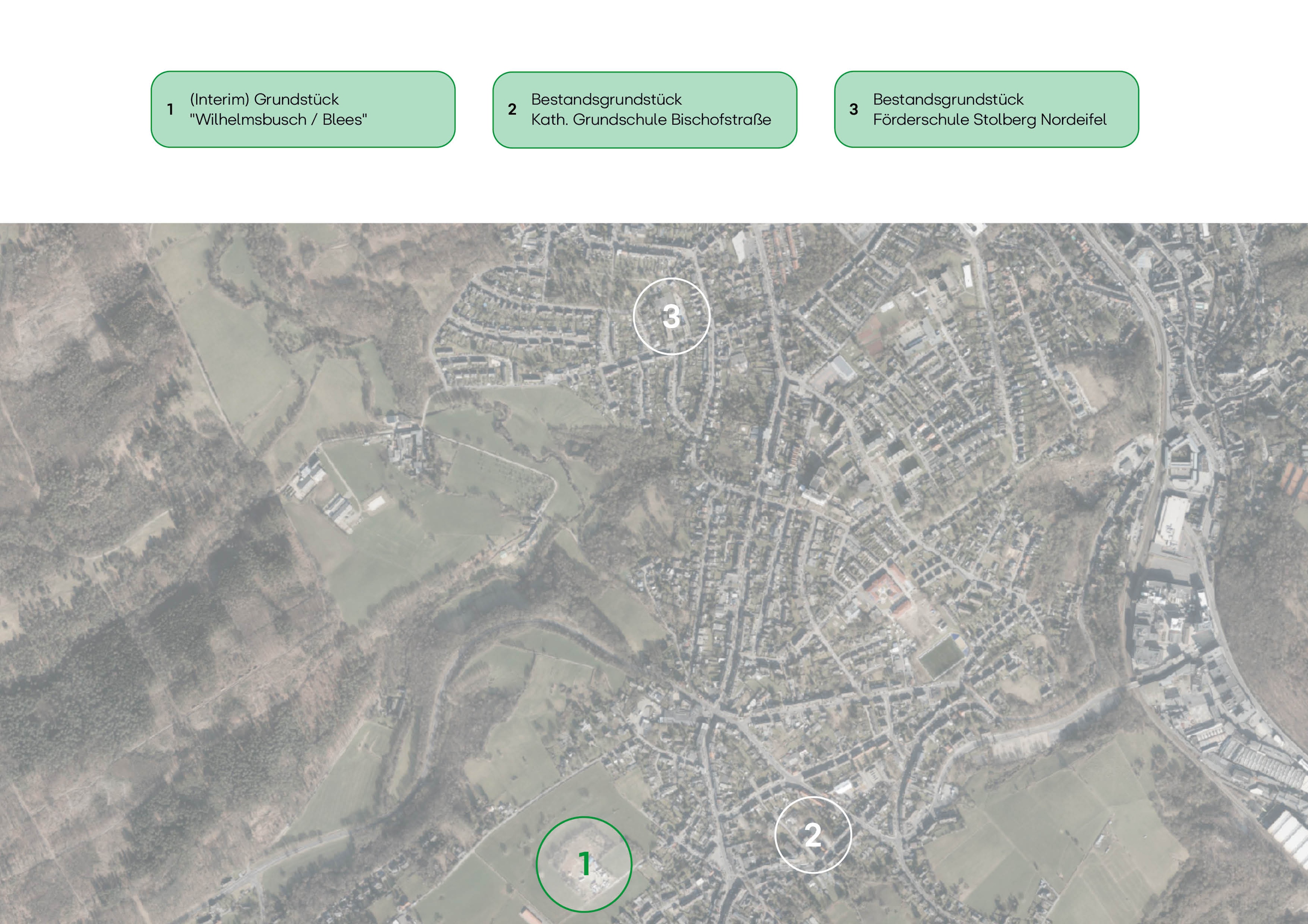Click the "(Interim) Grundstück" heading text

pos(264,99)
